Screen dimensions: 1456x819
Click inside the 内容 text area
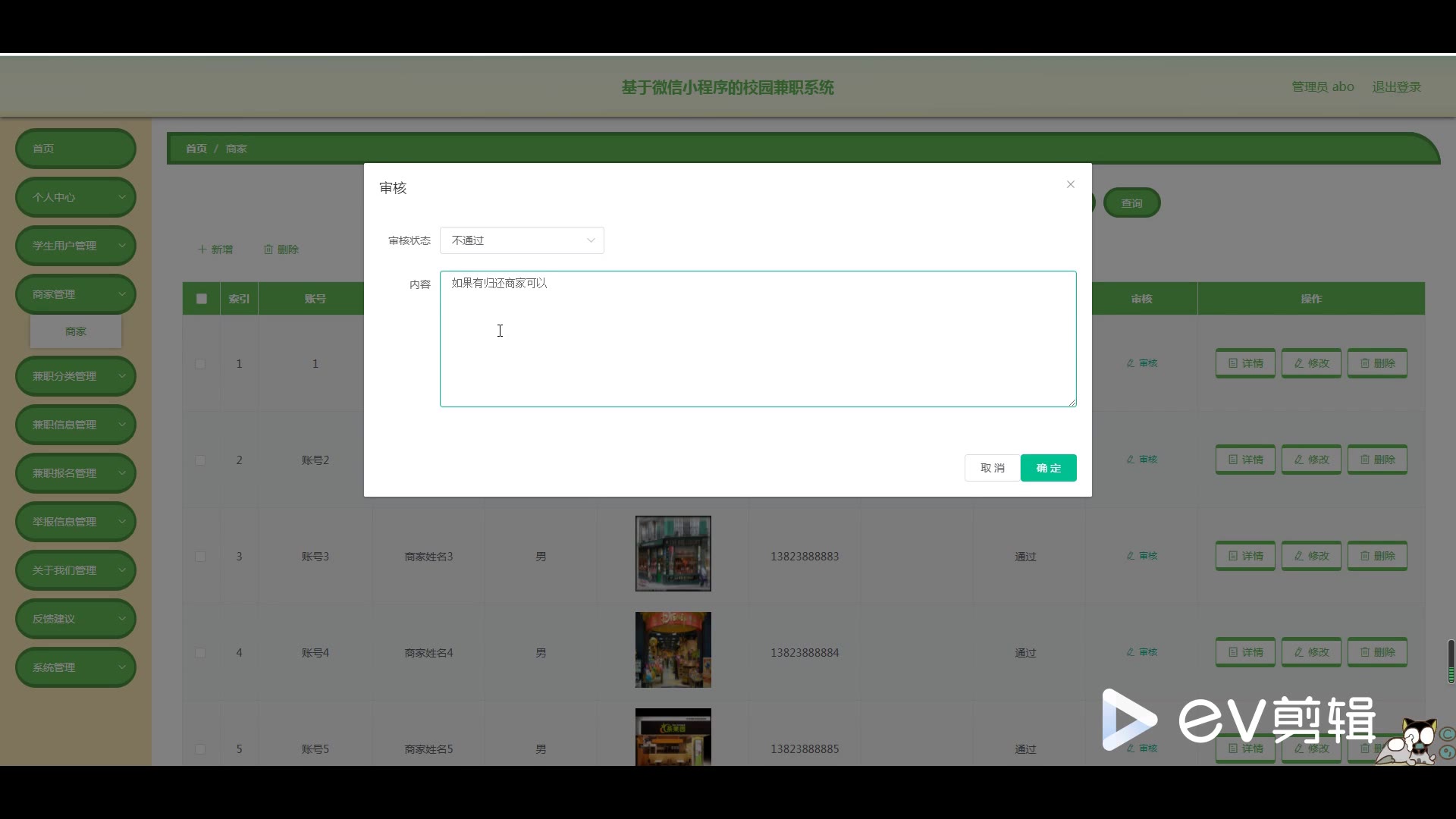(x=757, y=339)
